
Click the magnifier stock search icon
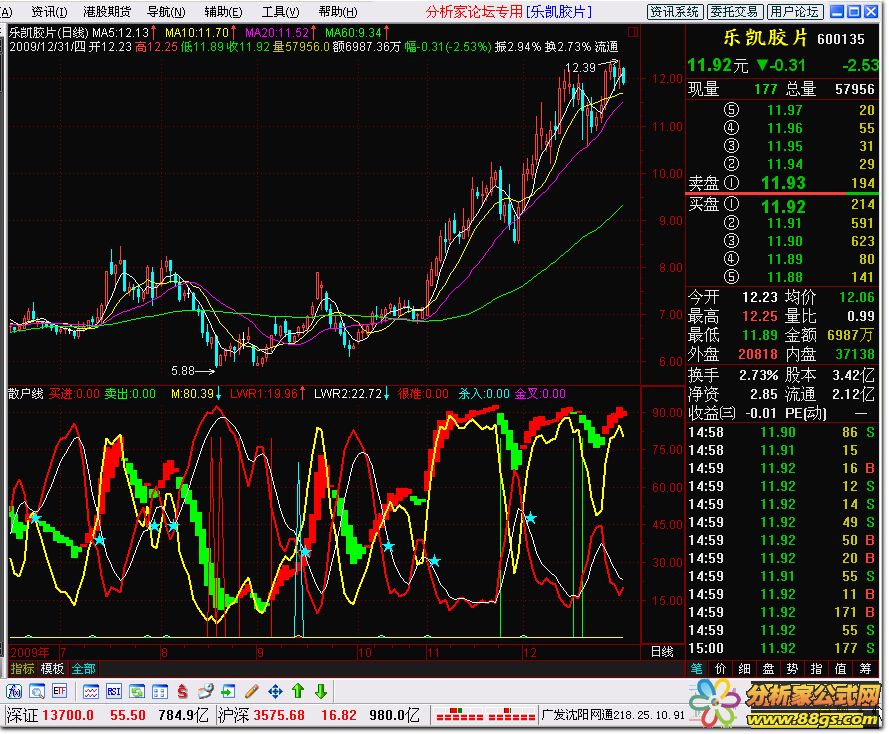pyautogui.click(x=37, y=691)
